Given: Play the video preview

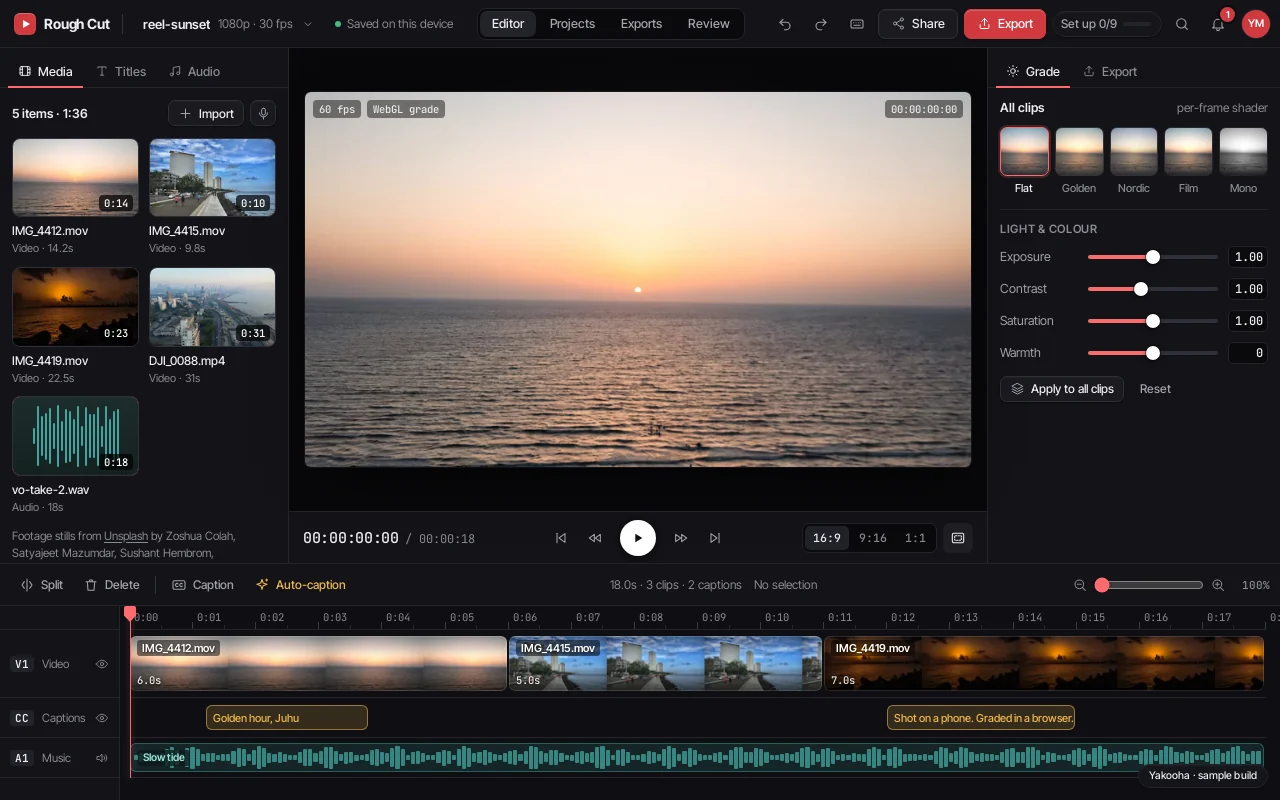Looking at the screenshot, I should [638, 538].
